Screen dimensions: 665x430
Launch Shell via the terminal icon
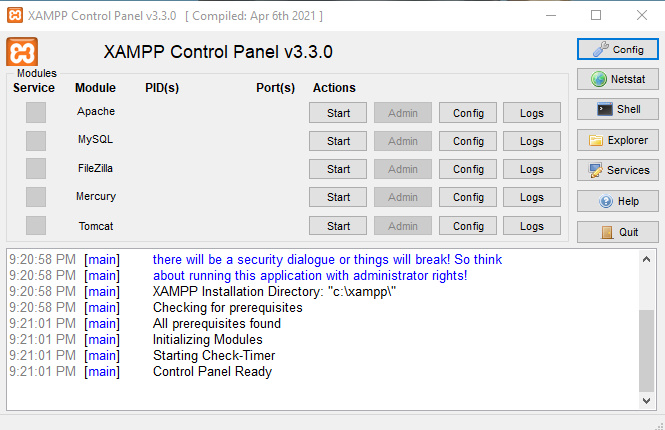(x=617, y=109)
